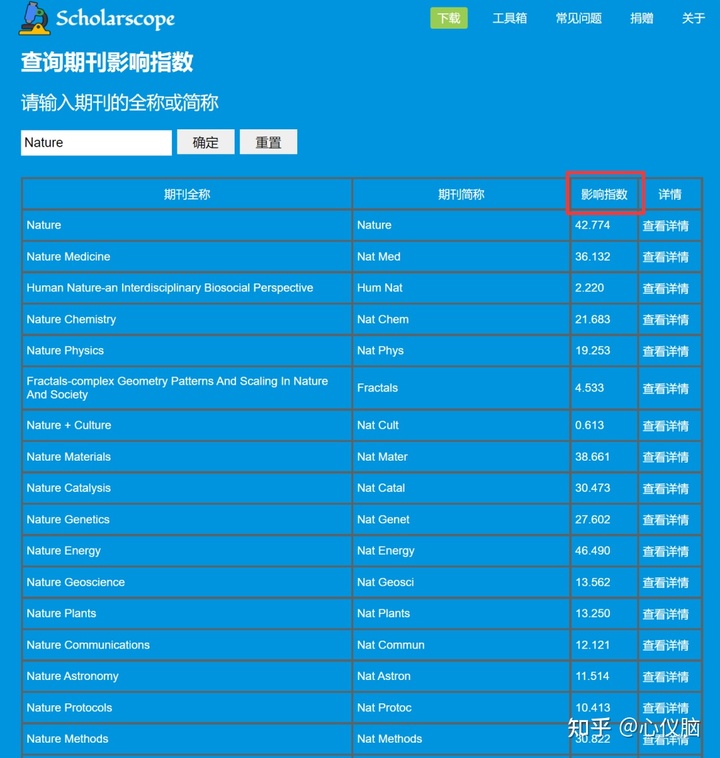The image size is (720, 758).
Task: Select the 0.613 impact index value
Action: [589, 425]
